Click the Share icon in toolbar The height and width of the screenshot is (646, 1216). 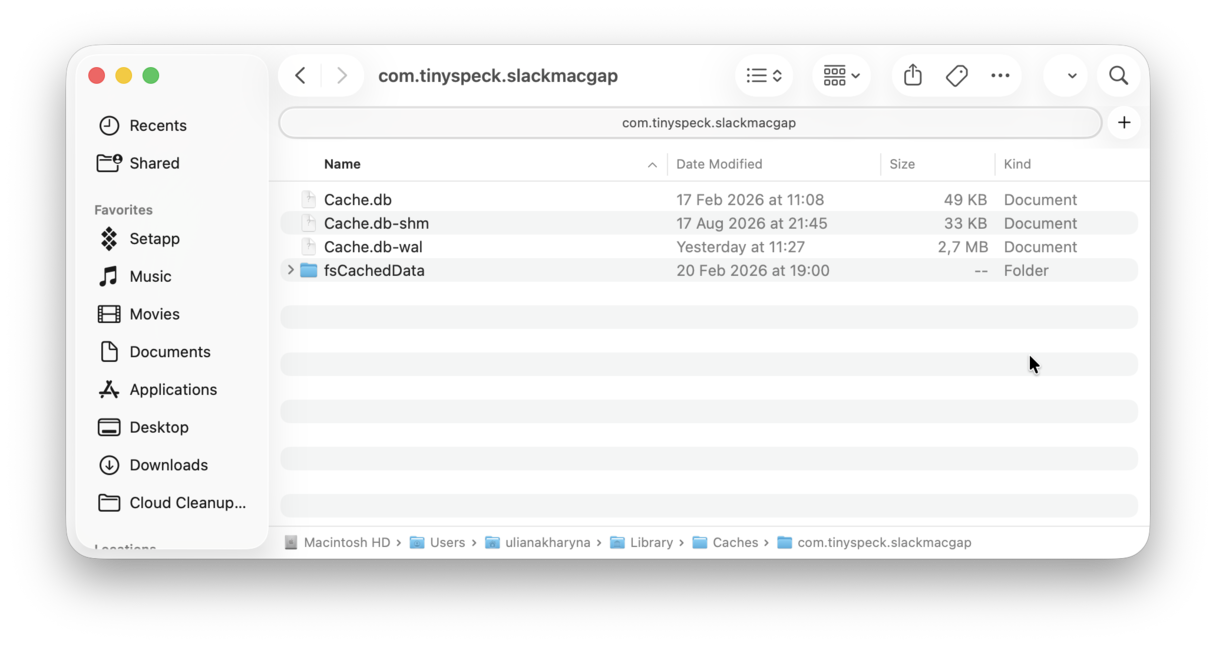[x=913, y=75]
